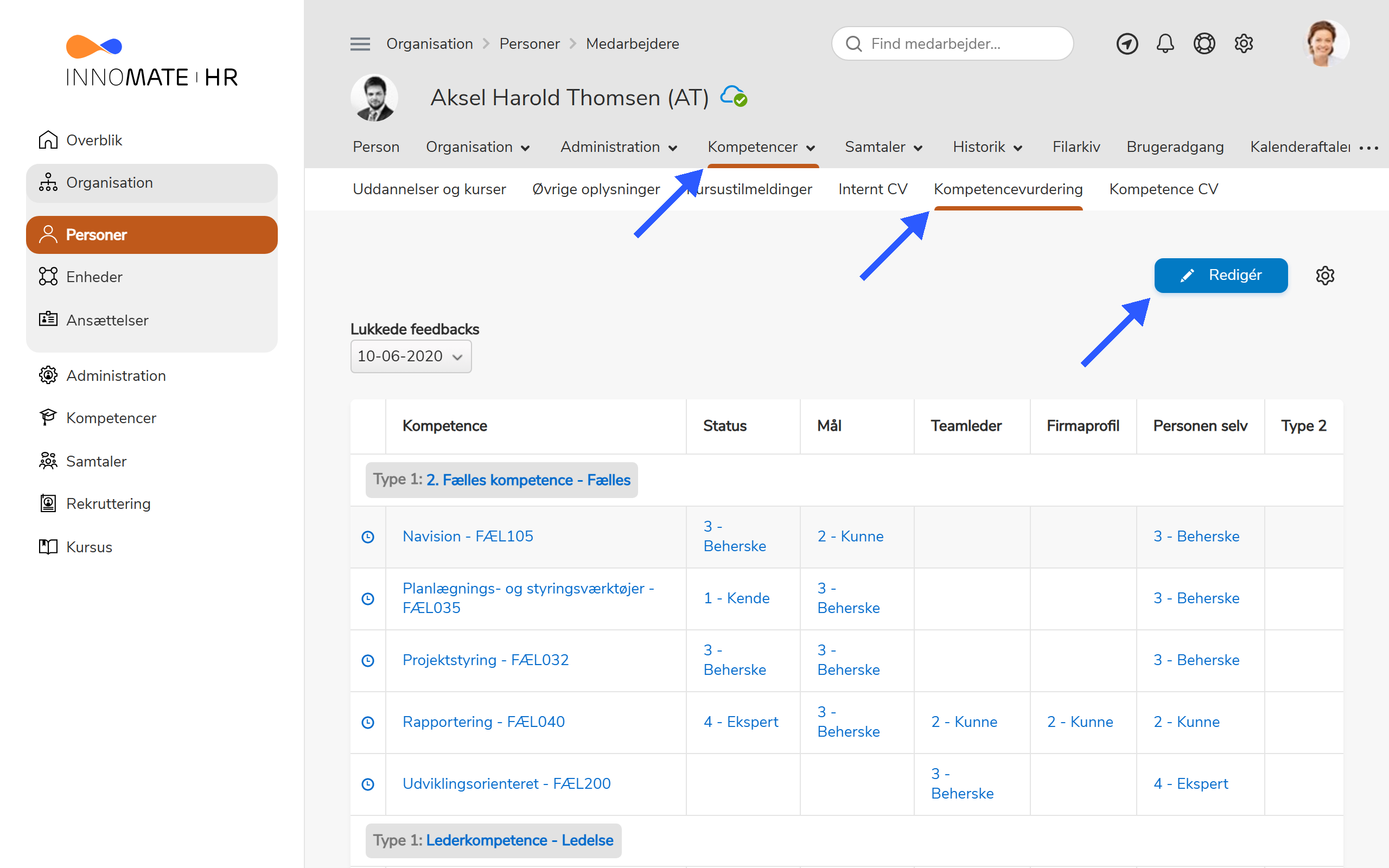Click Personer breadcrumb link
The image size is (1389, 868).
(529, 43)
